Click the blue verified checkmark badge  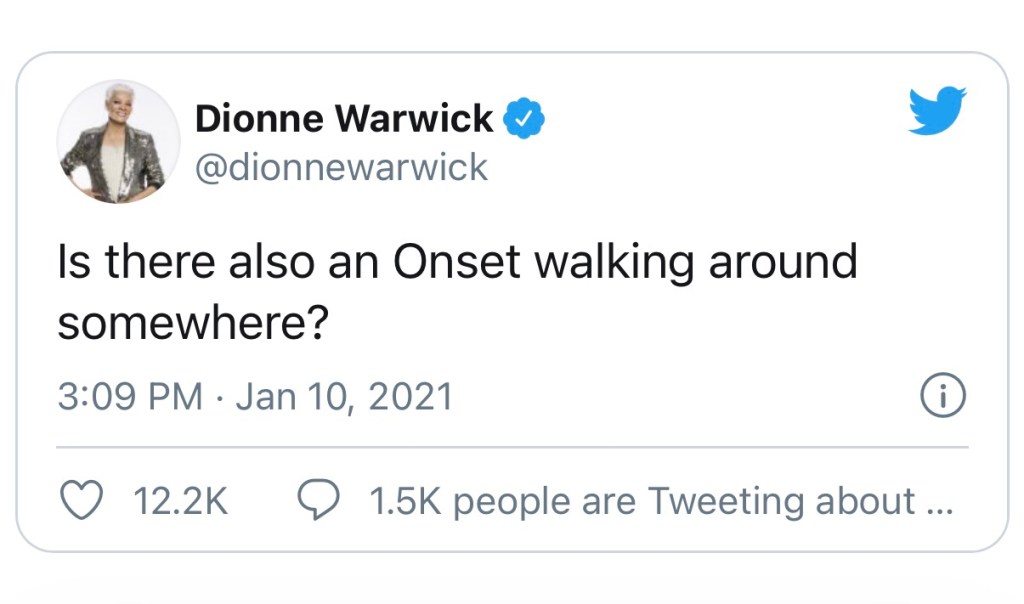(524, 119)
